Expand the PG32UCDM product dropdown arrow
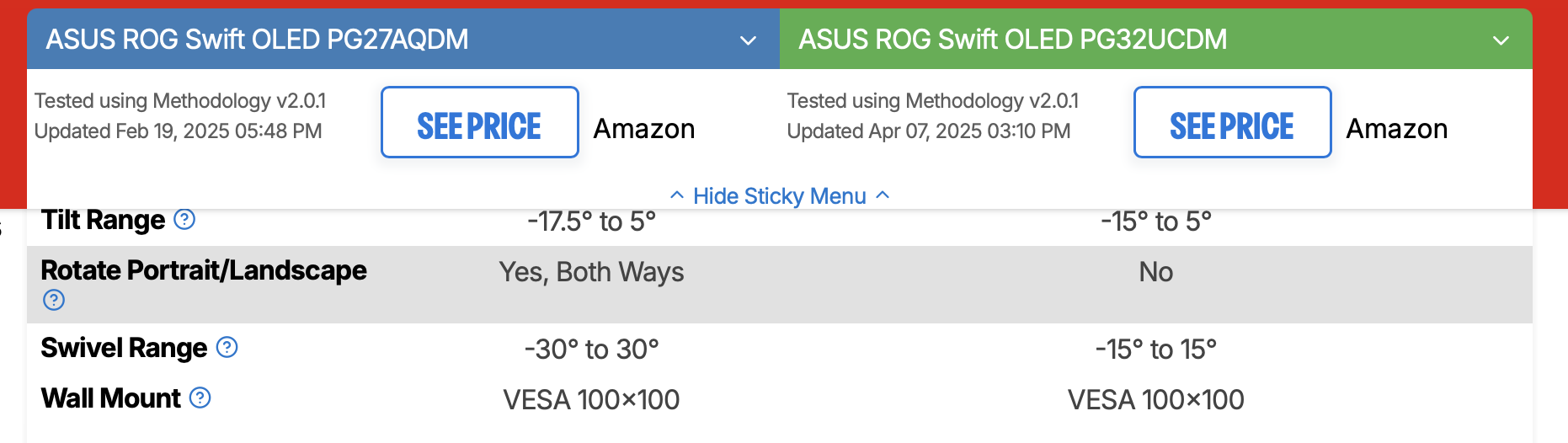This screenshot has height=443, width=1568. point(1501,40)
